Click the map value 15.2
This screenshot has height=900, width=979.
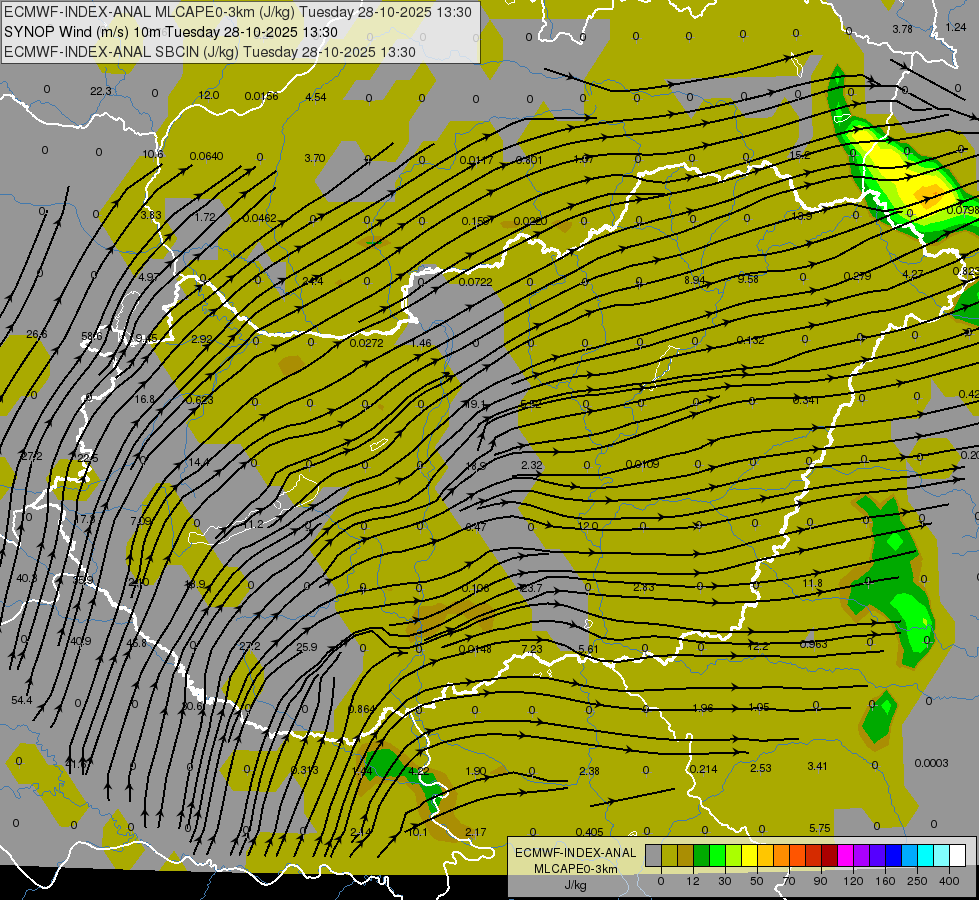pos(800,155)
